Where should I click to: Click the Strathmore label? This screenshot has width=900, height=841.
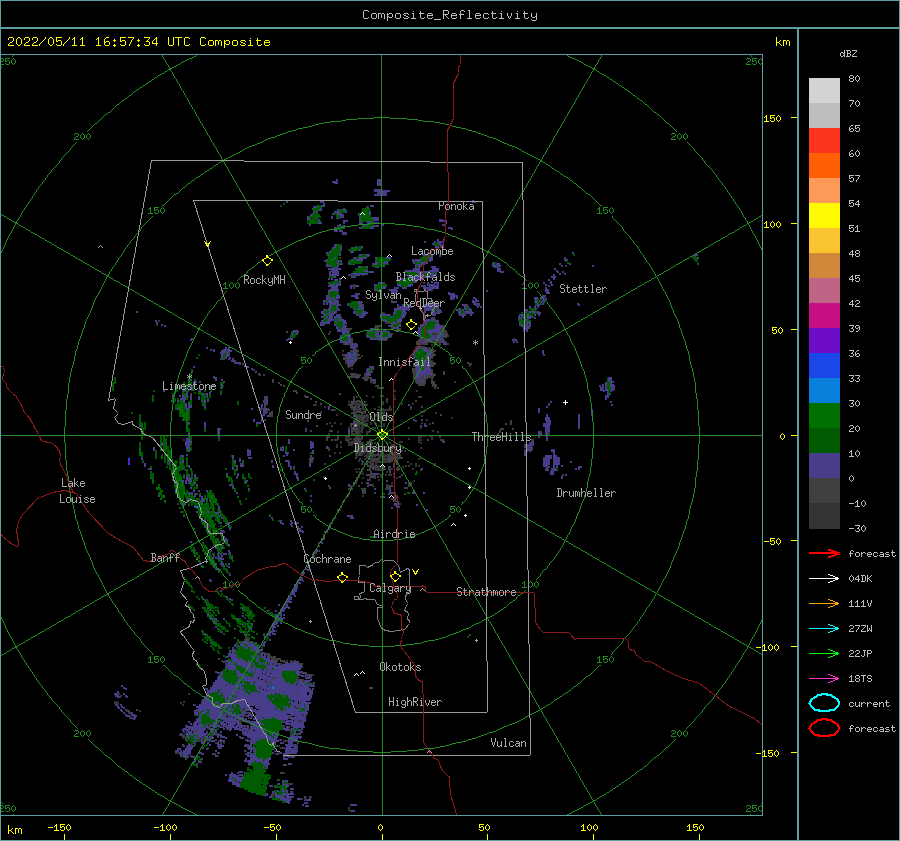tap(486, 592)
